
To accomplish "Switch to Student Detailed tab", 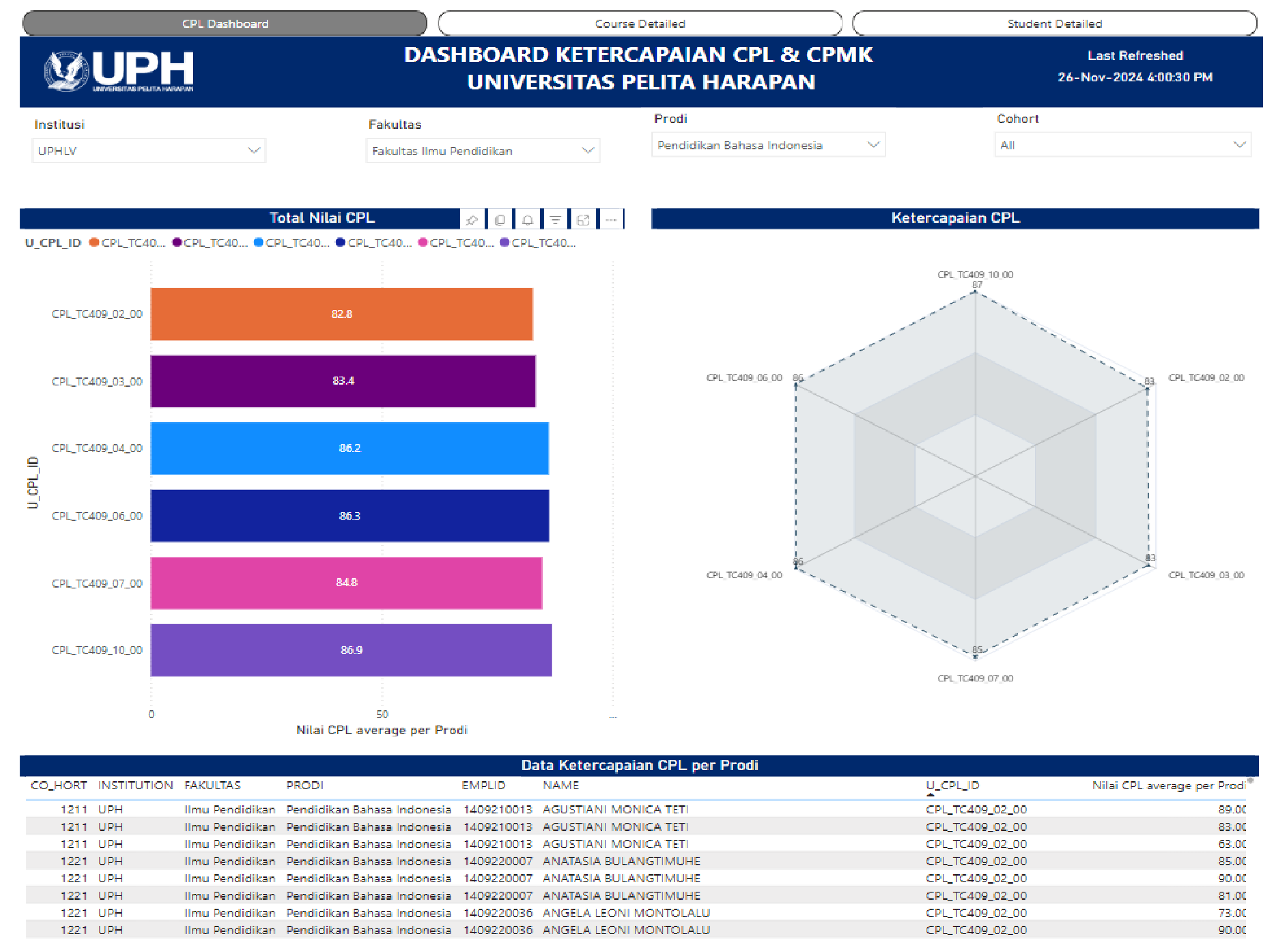I will point(1055,23).
